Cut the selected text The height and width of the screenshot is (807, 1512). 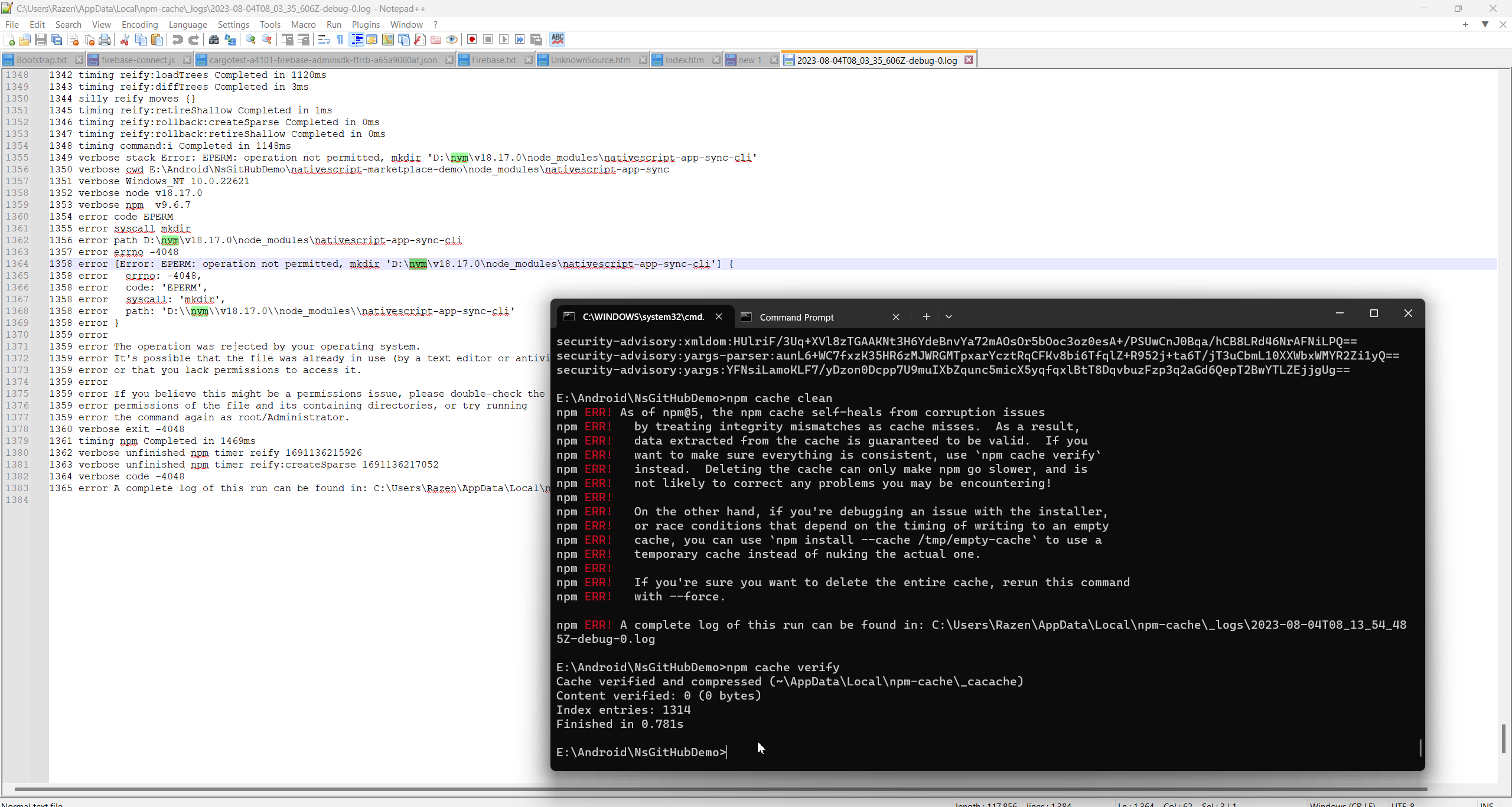coord(125,40)
